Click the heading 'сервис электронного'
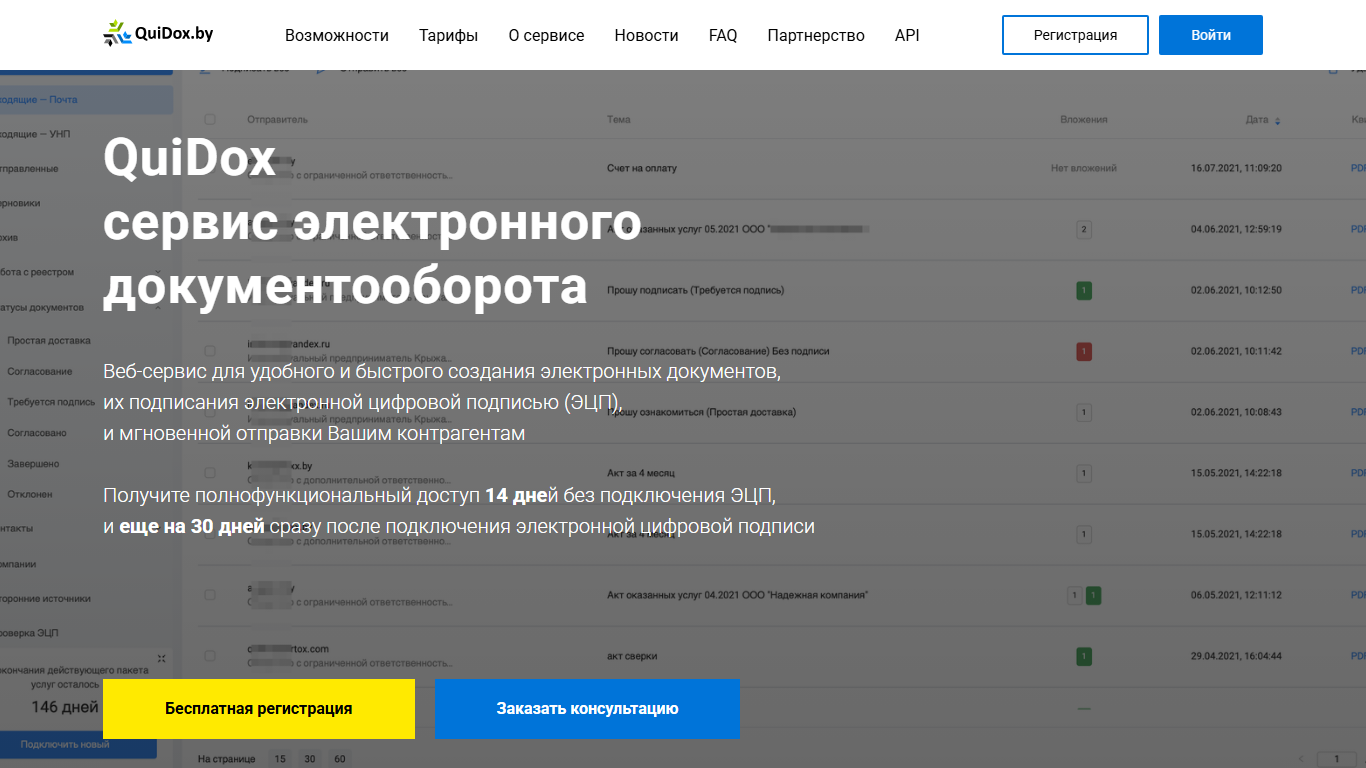The height and width of the screenshot is (768, 1366). [372, 222]
